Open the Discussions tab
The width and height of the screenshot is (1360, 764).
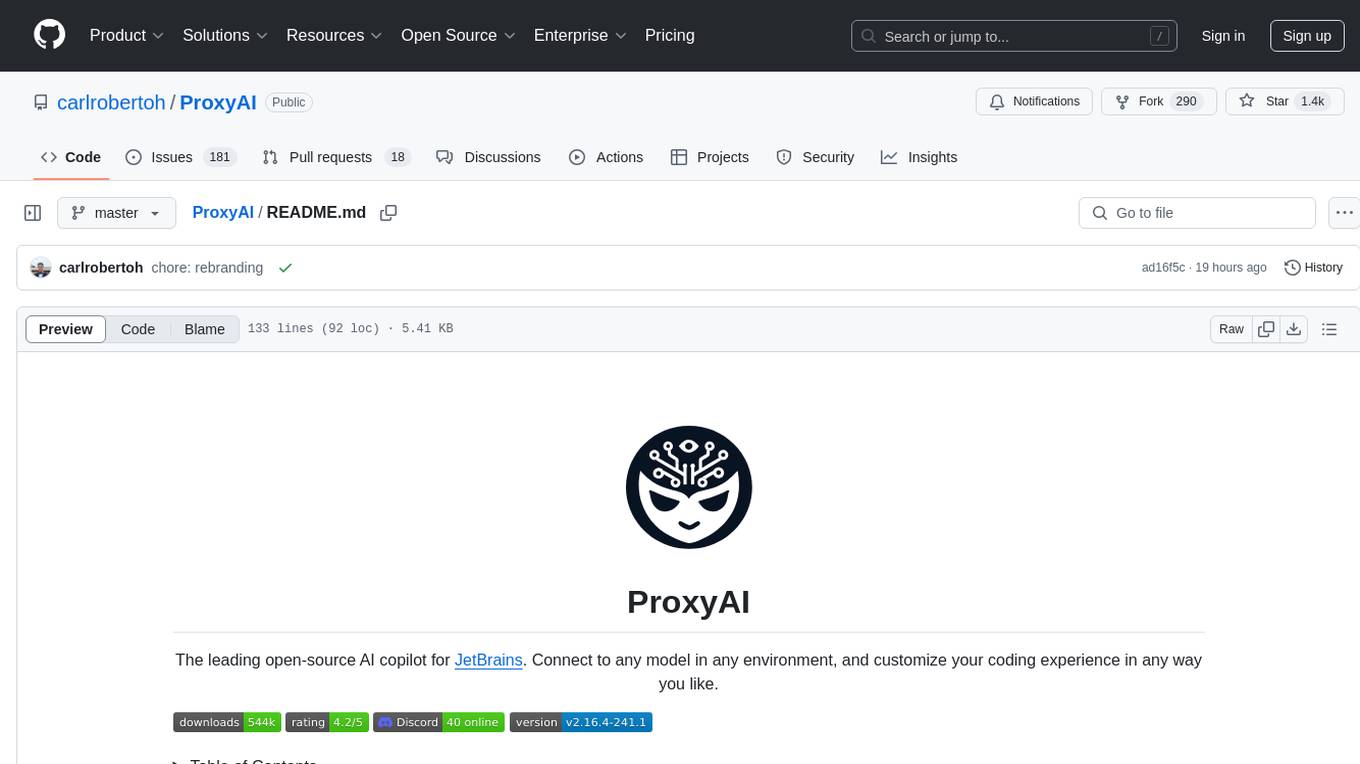point(489,157)
